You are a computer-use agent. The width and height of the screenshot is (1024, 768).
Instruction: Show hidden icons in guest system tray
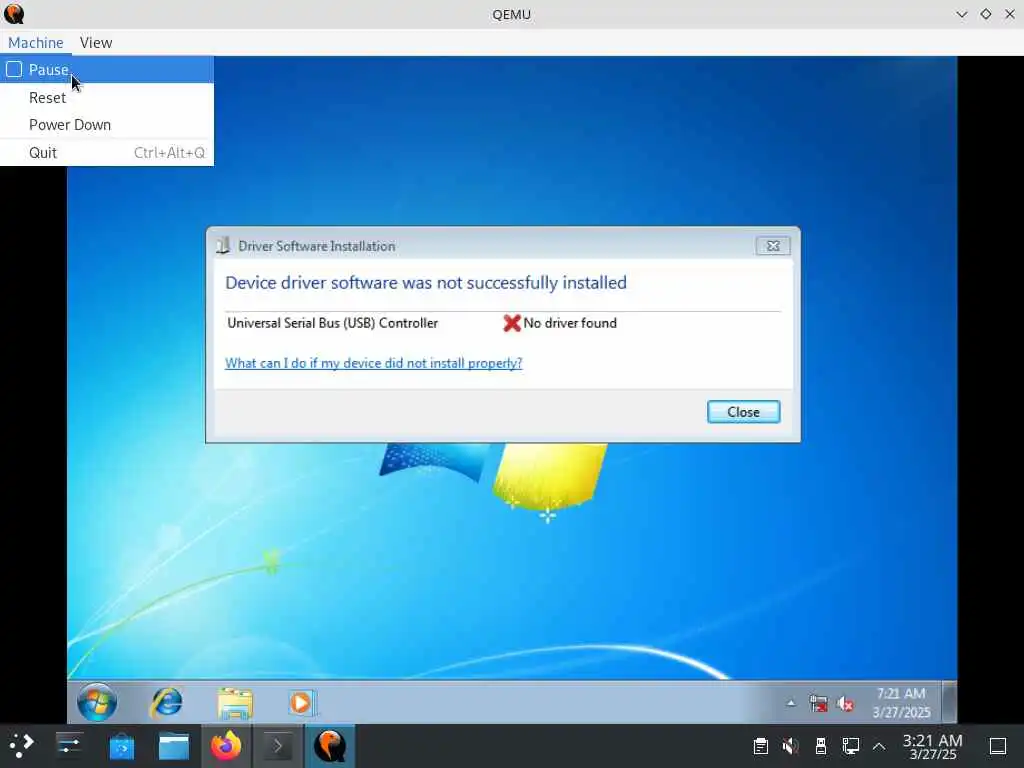tap(791, 703)
